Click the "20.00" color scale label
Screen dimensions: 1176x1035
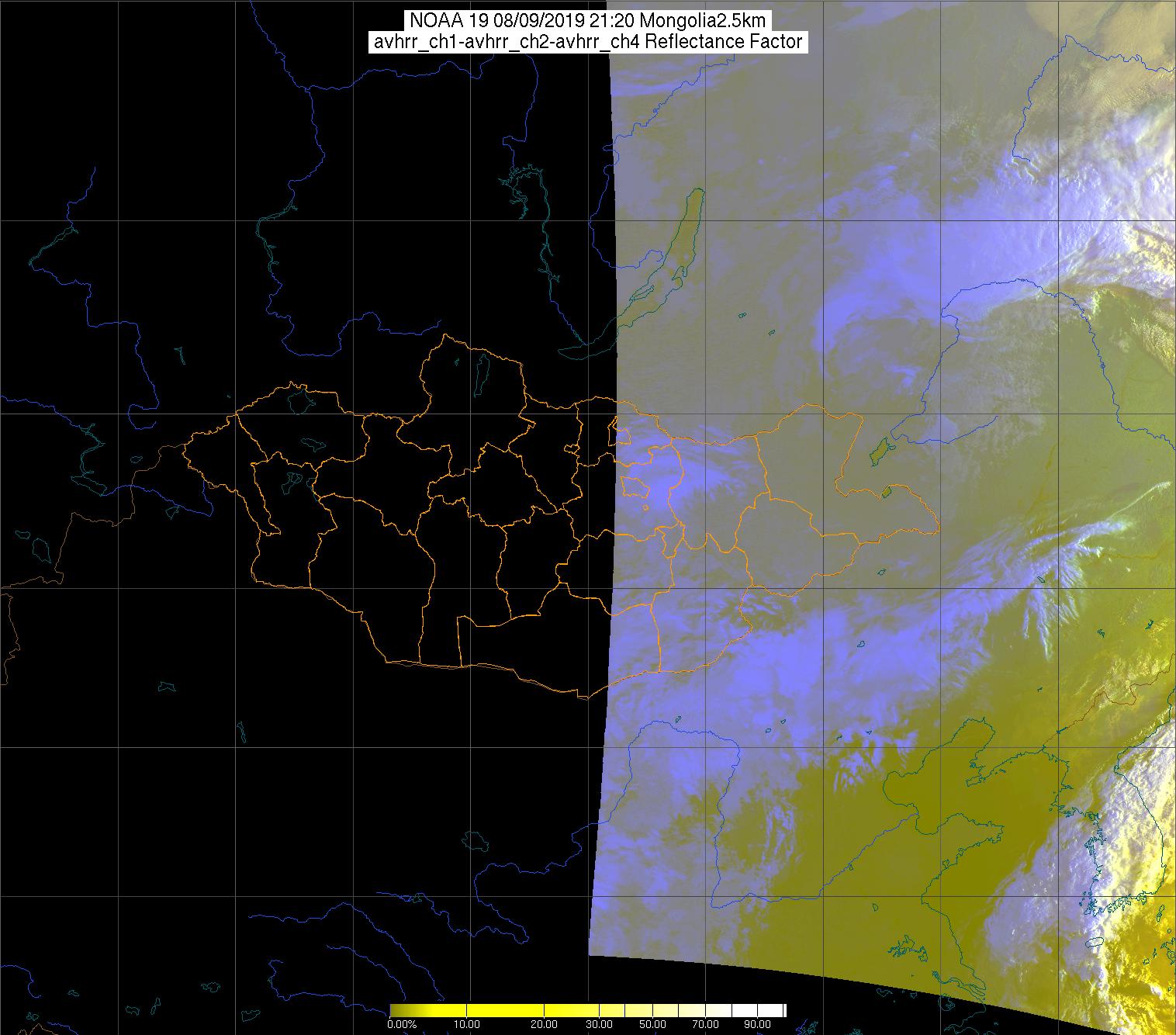tap(544, 1024)
